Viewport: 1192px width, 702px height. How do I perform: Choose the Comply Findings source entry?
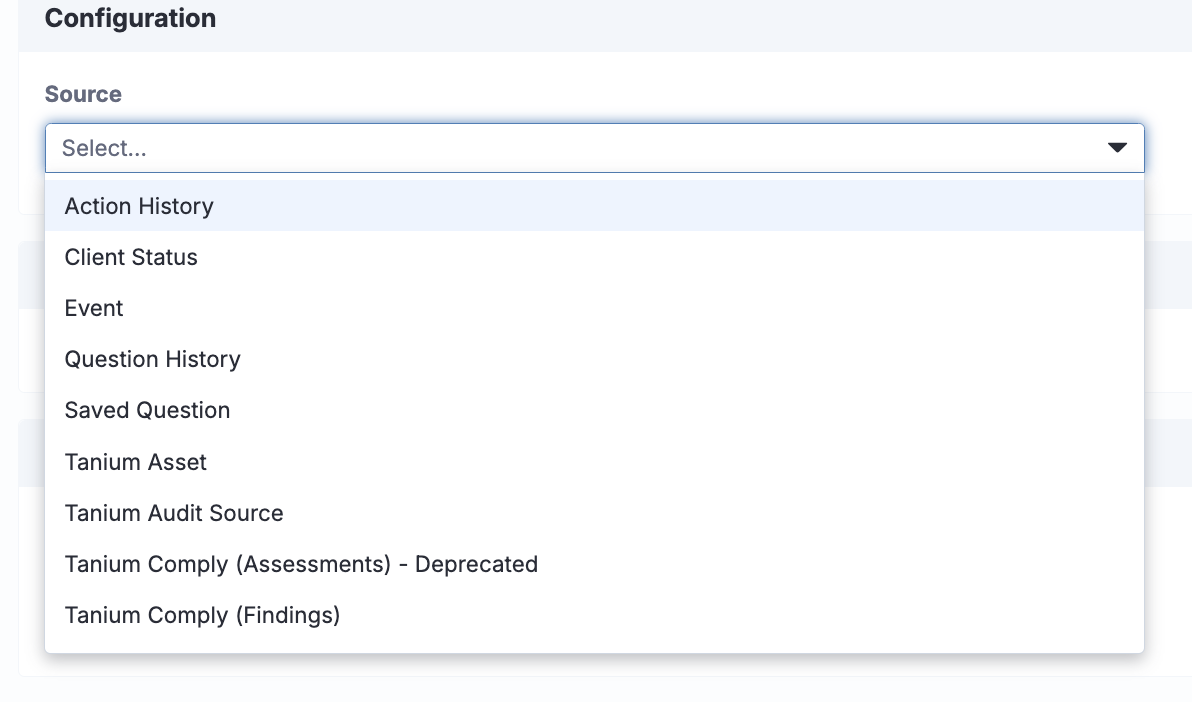point(202,615)
